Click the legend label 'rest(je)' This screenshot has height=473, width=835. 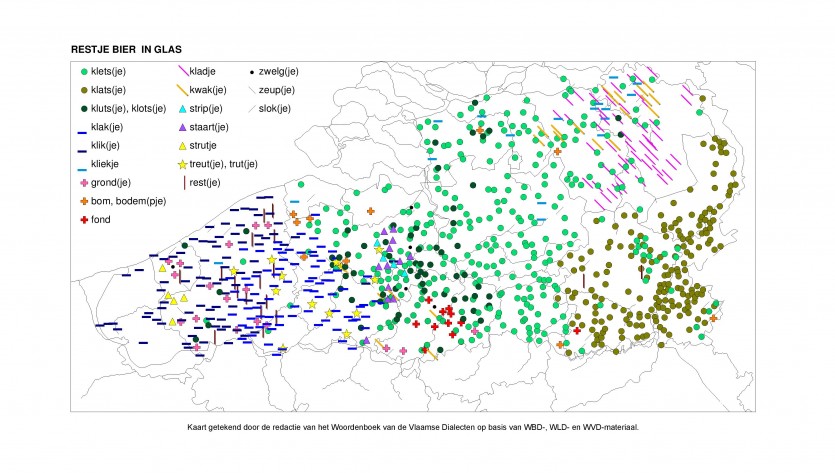pyautogui.click(x=205, y=183)
